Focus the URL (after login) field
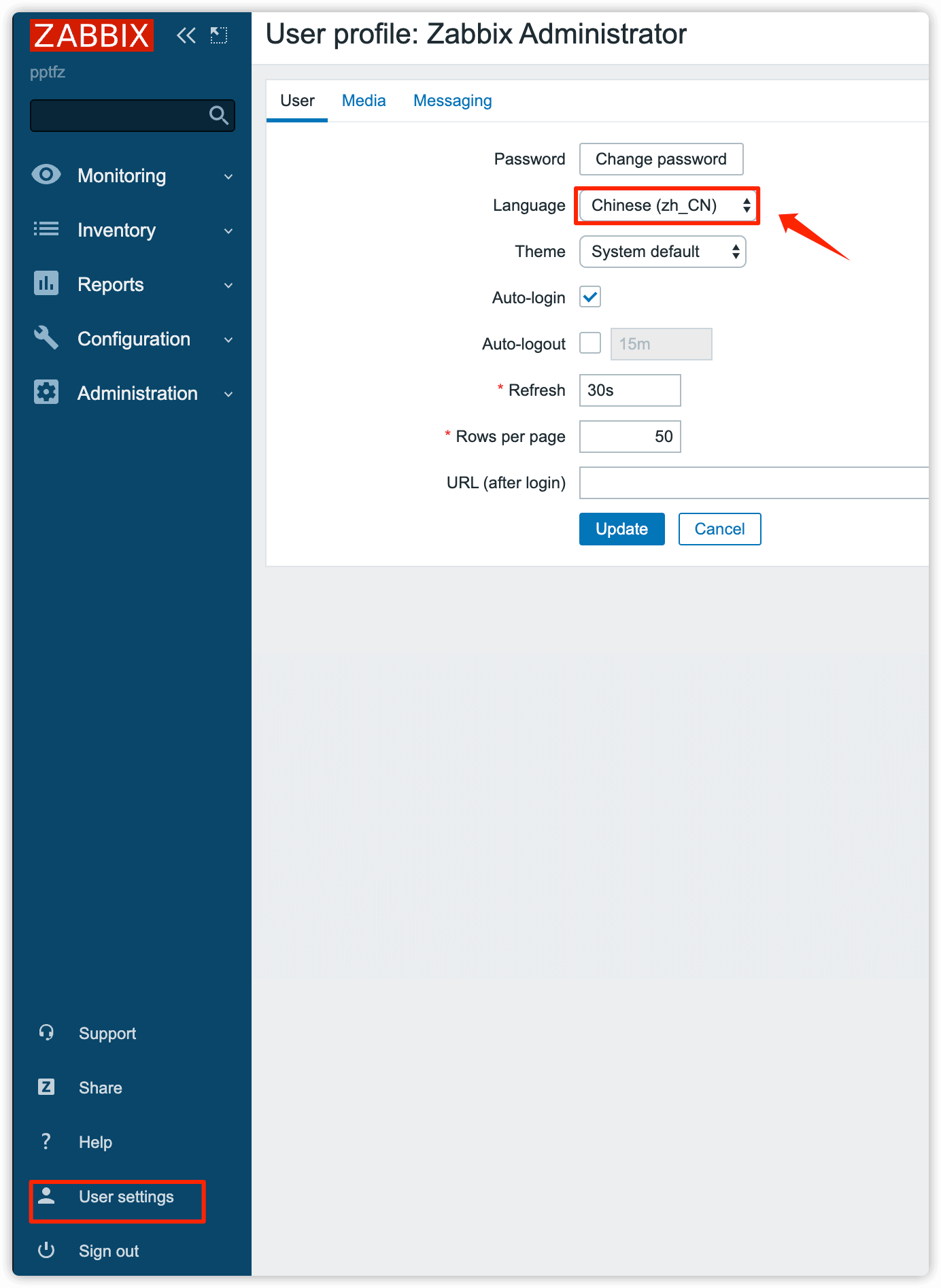The width and height of the screenshot is (941, 1288). pyautogui.click(x=754, y=483)
